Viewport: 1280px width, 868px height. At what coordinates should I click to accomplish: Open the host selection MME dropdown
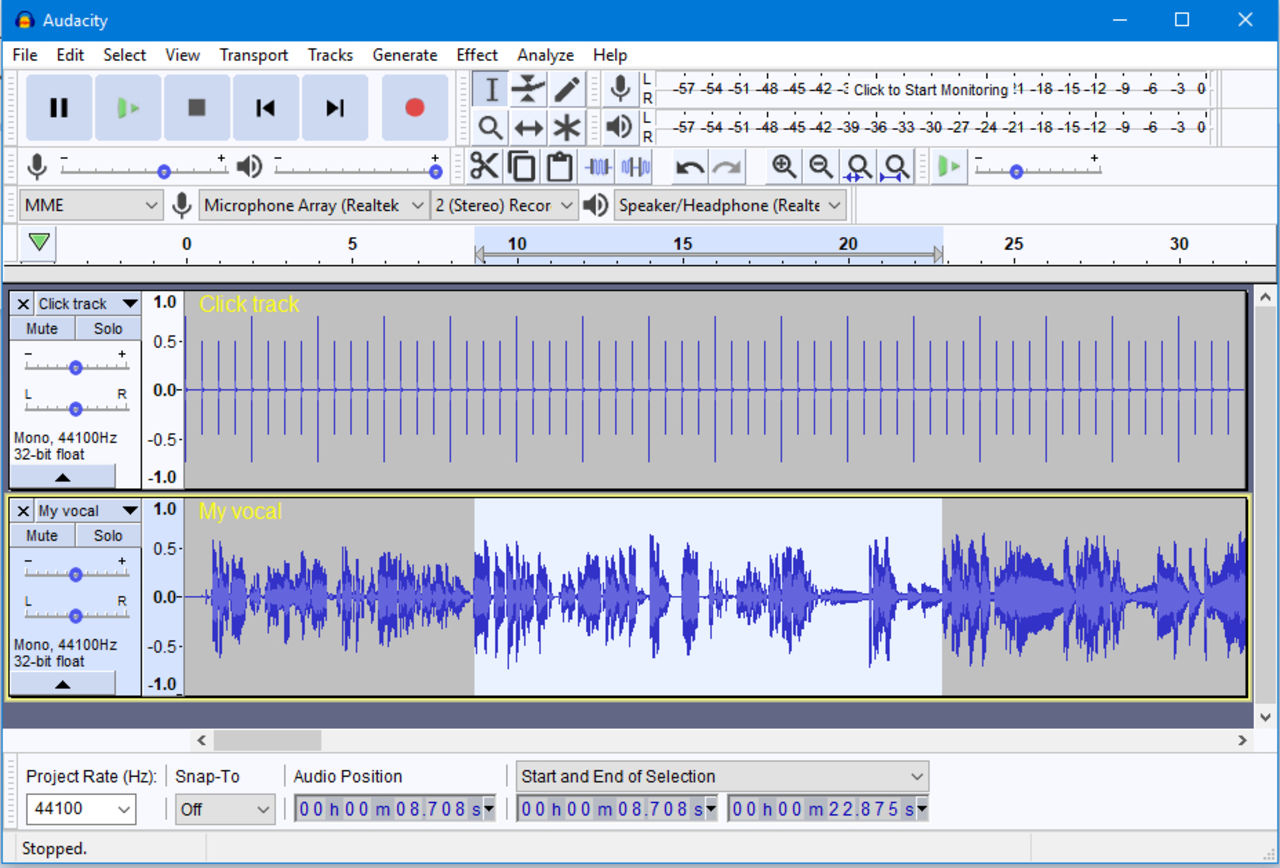pos(90,205)
